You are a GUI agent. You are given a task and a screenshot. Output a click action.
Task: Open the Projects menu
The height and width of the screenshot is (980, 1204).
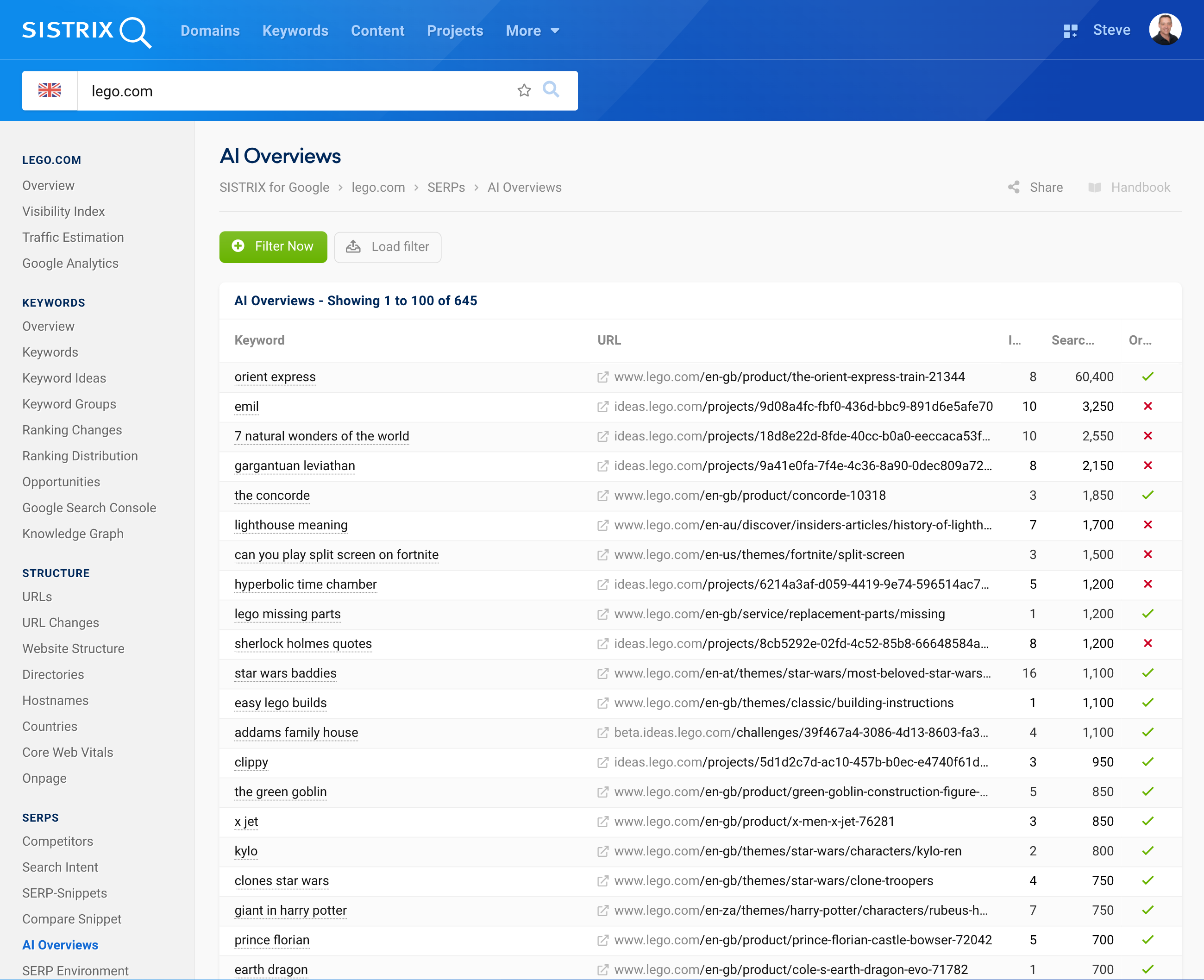pyautogui.click(x=455, y=31)
